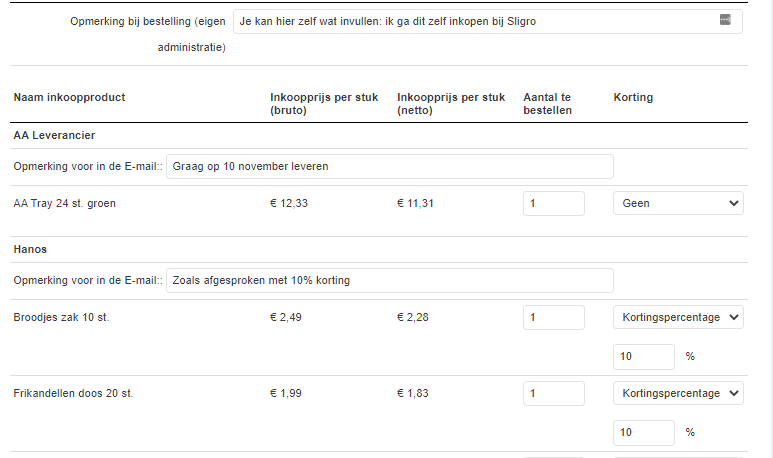Click the Naam inkoopproduct column header
Screen dimensions: 773x458
click(70, 97)
